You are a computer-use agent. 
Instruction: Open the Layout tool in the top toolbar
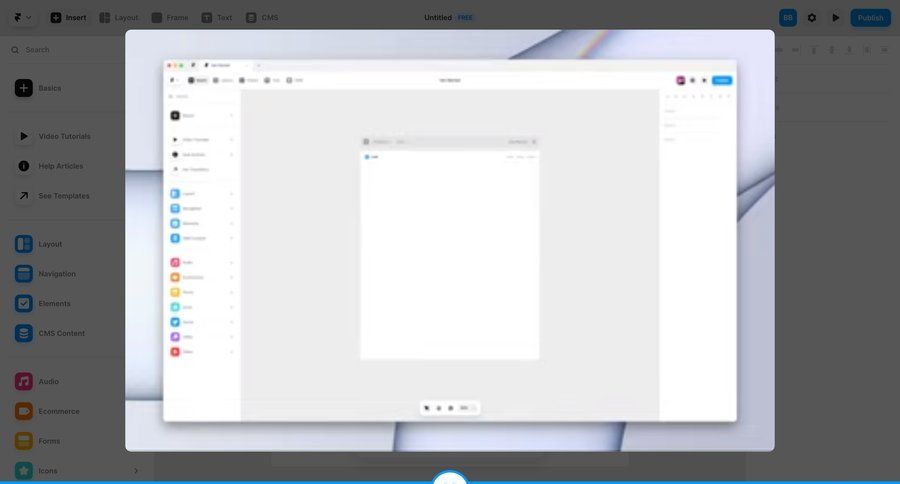pos(119,18)
